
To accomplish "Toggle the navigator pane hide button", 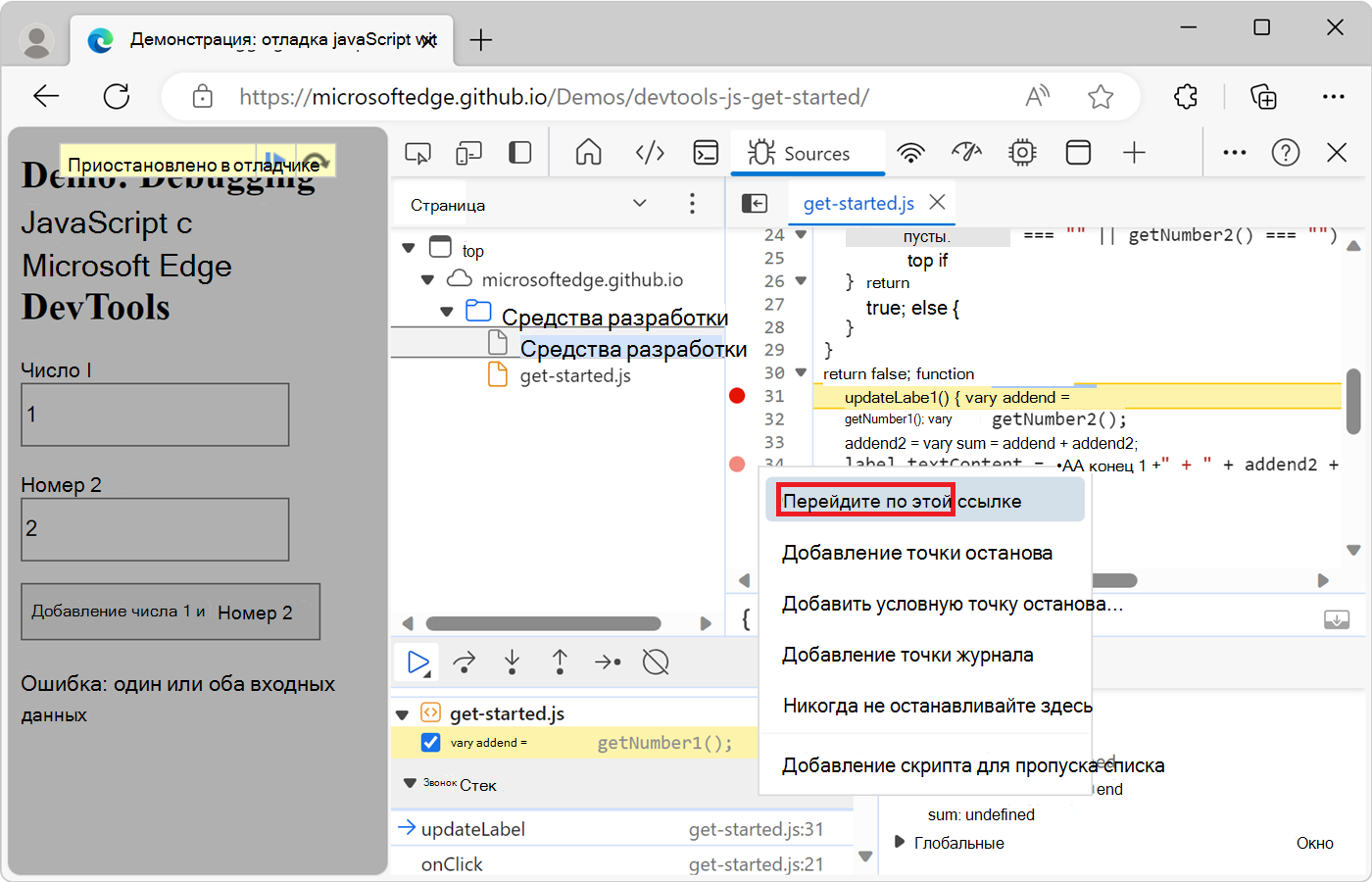I will coord(755,203).
